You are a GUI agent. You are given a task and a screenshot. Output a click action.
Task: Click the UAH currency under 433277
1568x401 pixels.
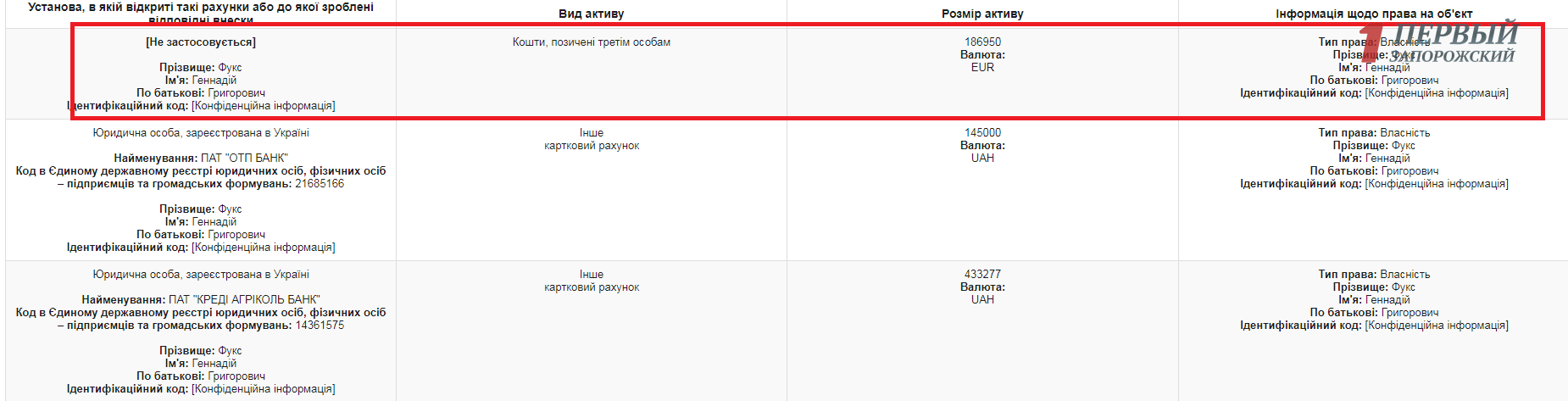pos(982,299)
